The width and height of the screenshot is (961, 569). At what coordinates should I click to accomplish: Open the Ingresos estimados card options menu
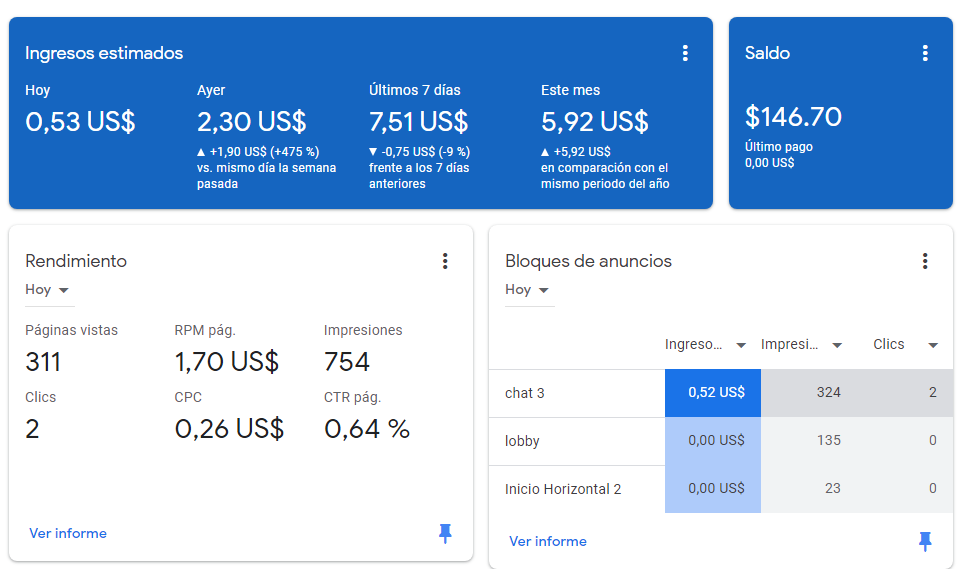coord(685,53)
